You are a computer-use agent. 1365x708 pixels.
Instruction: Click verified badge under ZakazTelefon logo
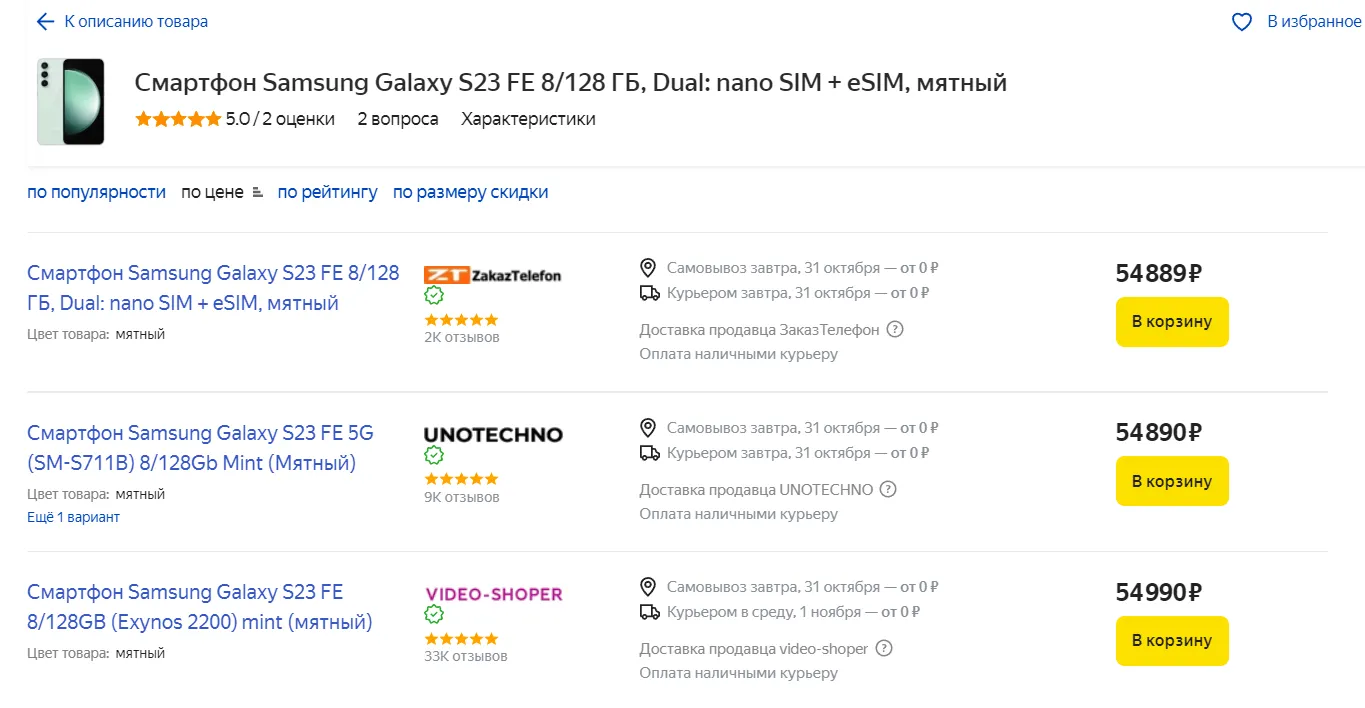[x=434, y=296]
